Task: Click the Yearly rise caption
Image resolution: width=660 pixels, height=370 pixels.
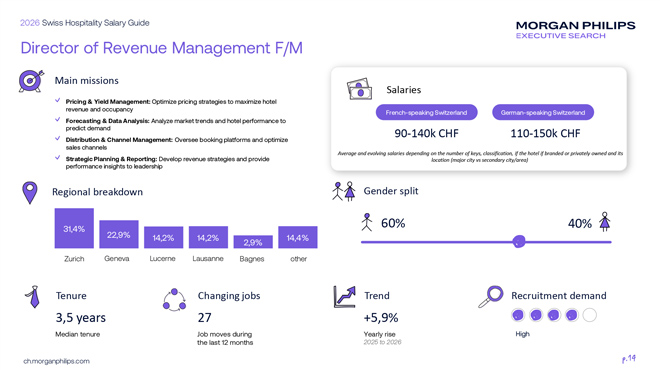Action: click(x=380, y=334)
